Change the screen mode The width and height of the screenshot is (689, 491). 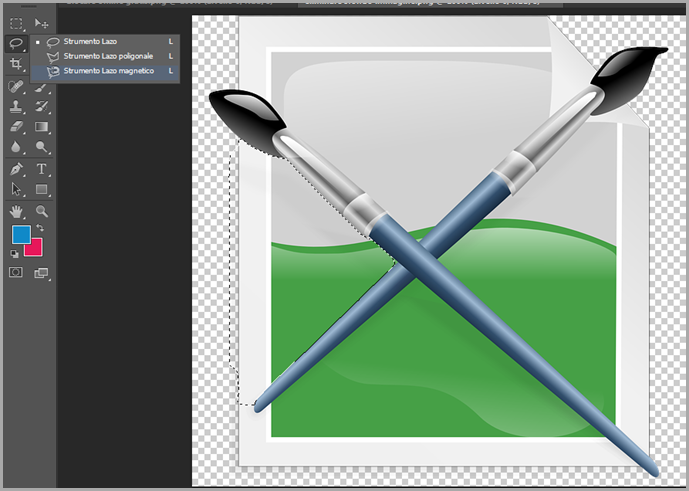pos(41,273)
